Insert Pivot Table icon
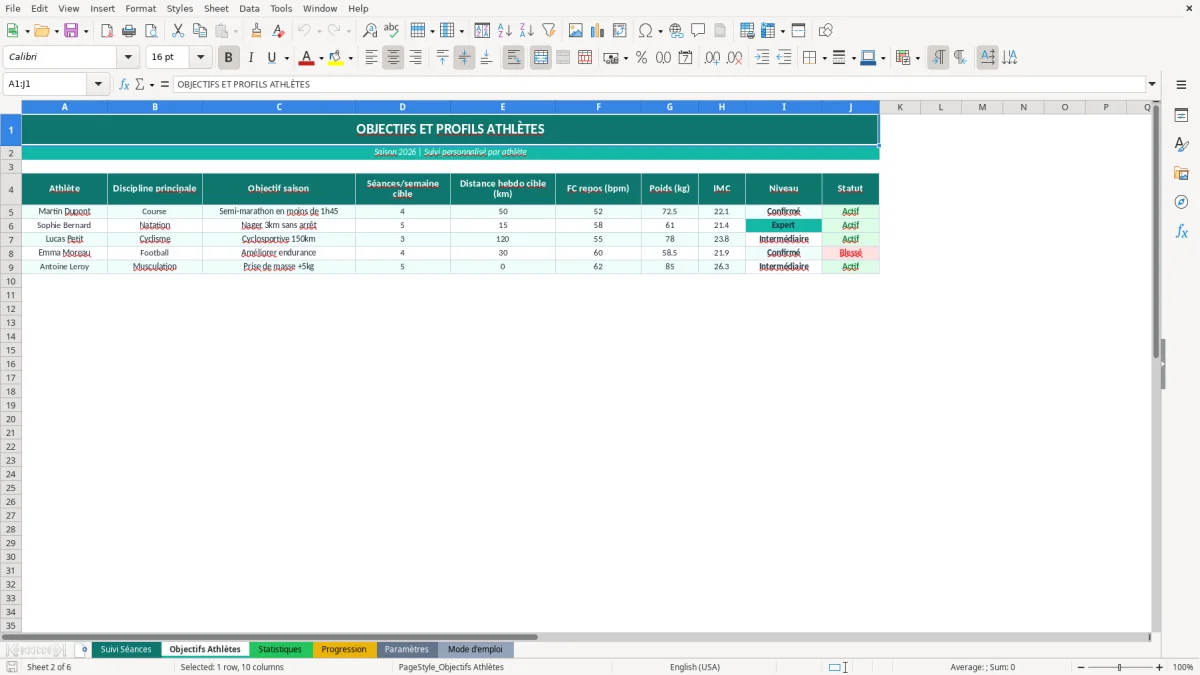This screenshot has height=675, width=1200. (x=620, y=31)
